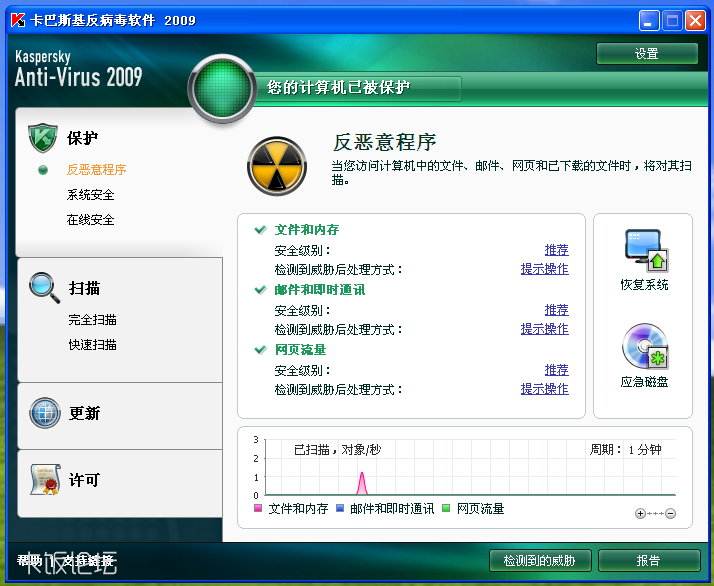Click the plus zoom control on chart
Viewport: 714px width, 586px height.
click(x=641, y=514)
